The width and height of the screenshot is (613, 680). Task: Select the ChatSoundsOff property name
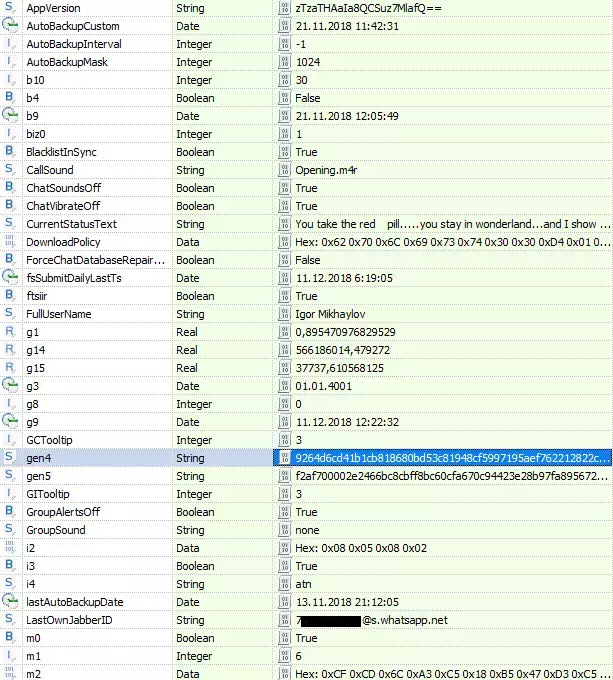pyautogui.click(x=63, y=188)
